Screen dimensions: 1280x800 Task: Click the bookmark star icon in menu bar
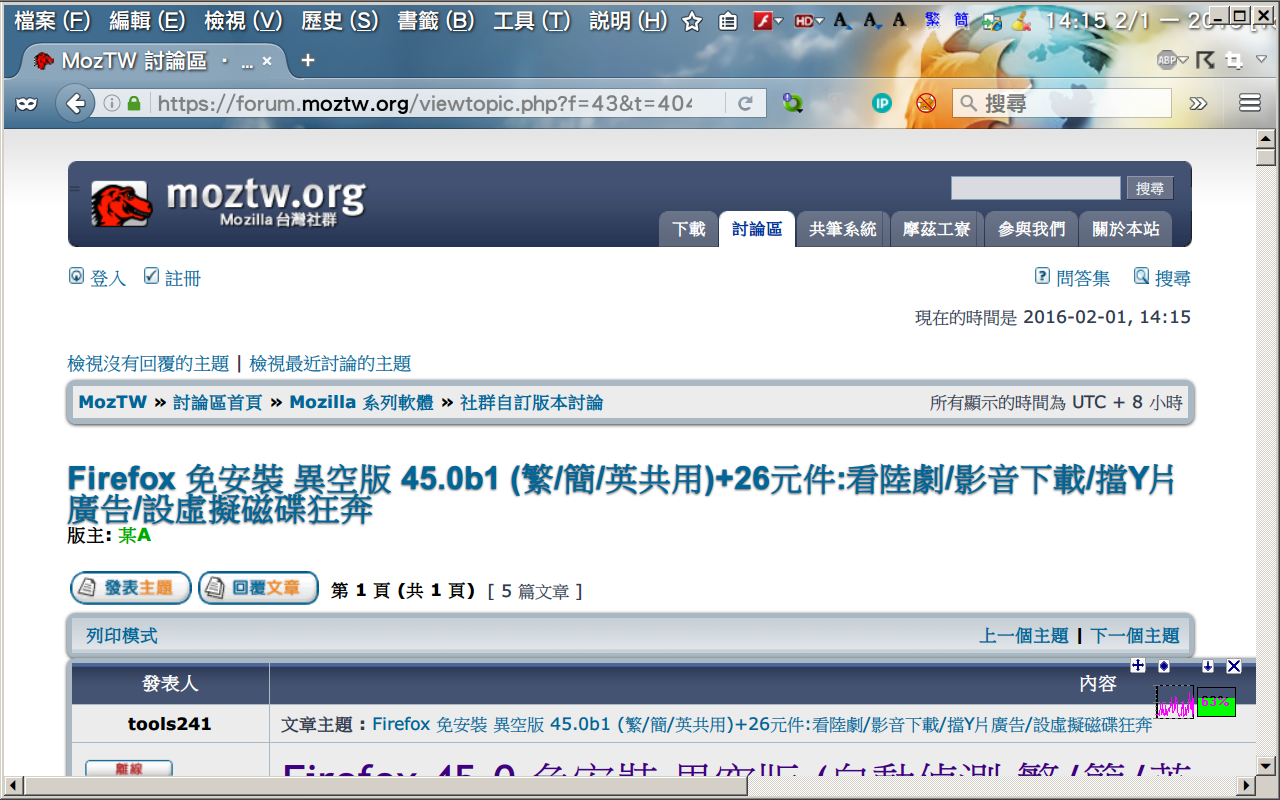tap(691, 21)
